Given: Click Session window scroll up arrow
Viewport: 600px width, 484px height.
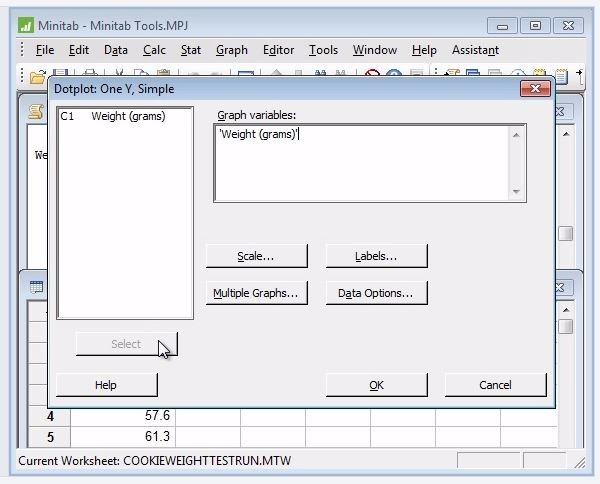Looking at the screenshot, I should tap(566, 134).
